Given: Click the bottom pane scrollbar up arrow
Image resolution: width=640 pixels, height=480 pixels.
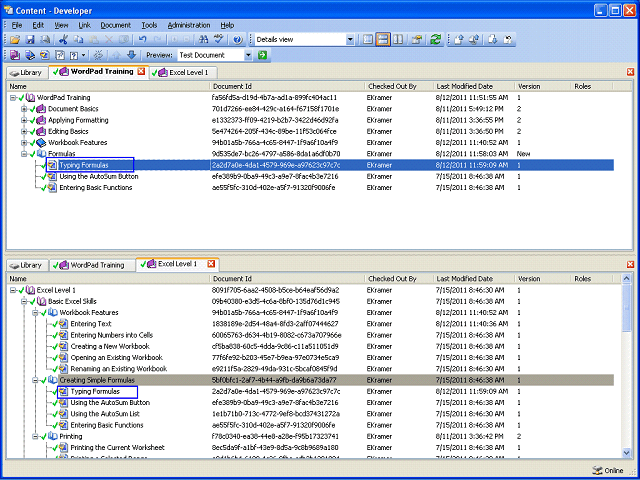Looking at the screenshot, I should coord(627,279).
